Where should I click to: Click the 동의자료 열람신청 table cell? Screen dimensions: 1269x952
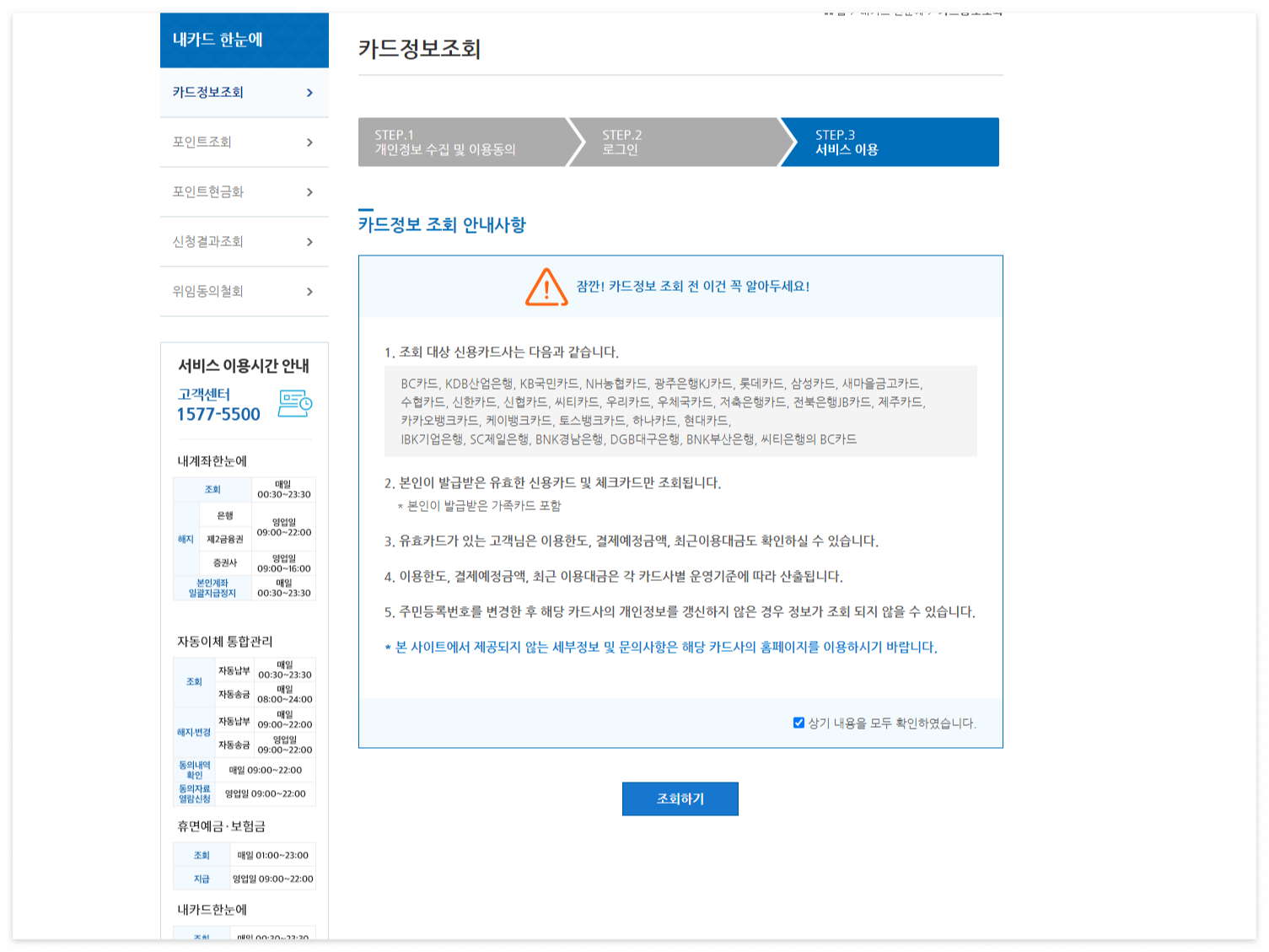(x=195, y=793)
